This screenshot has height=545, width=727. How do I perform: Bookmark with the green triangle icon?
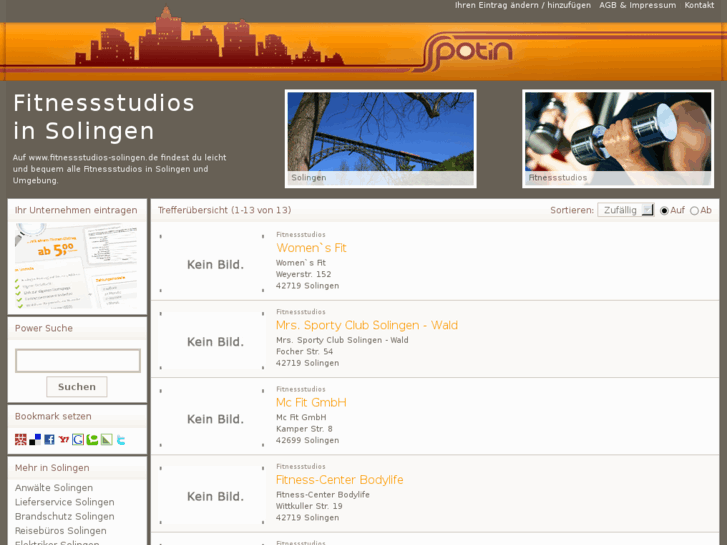pos(107,439)
